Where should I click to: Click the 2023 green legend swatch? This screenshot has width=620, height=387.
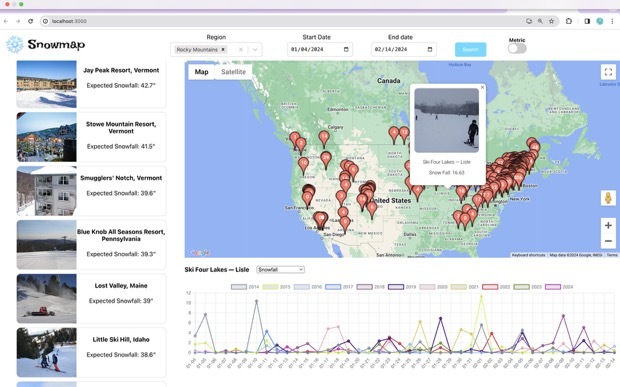point(522,287)
